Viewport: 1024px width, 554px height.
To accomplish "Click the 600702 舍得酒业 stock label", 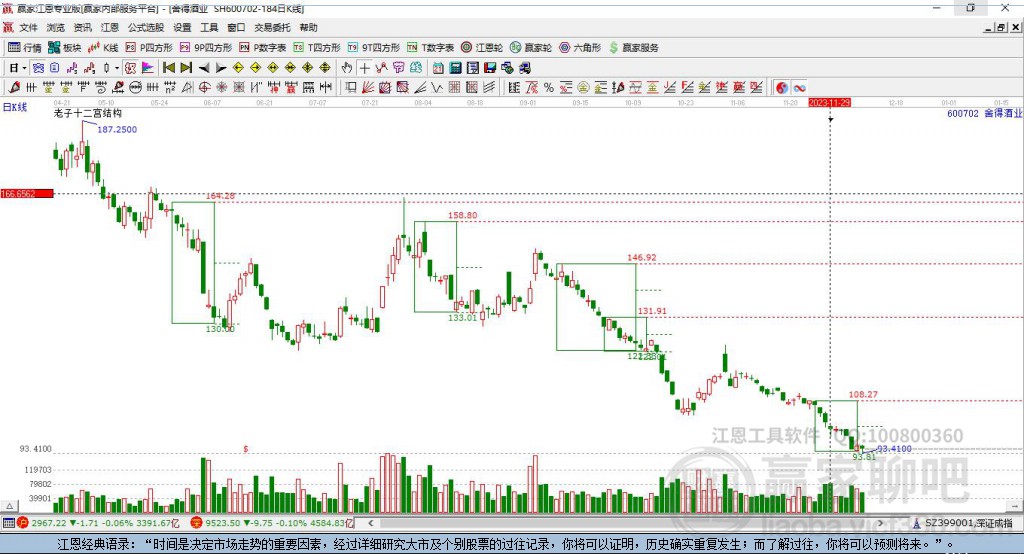I will [984, 113].
